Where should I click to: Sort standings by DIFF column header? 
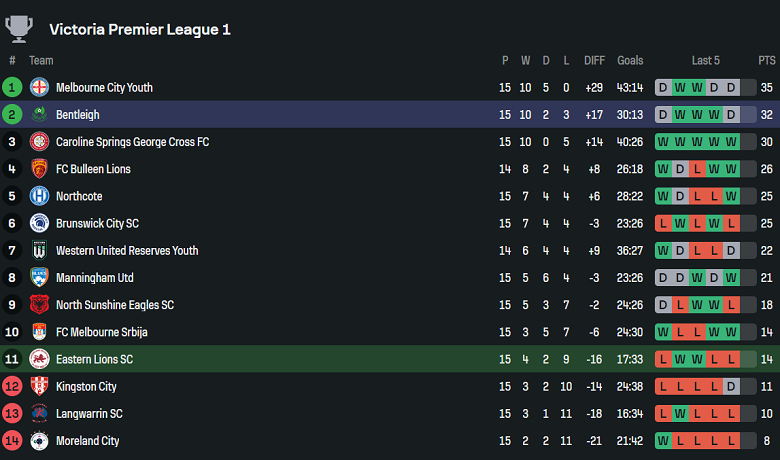coord(595,61)
